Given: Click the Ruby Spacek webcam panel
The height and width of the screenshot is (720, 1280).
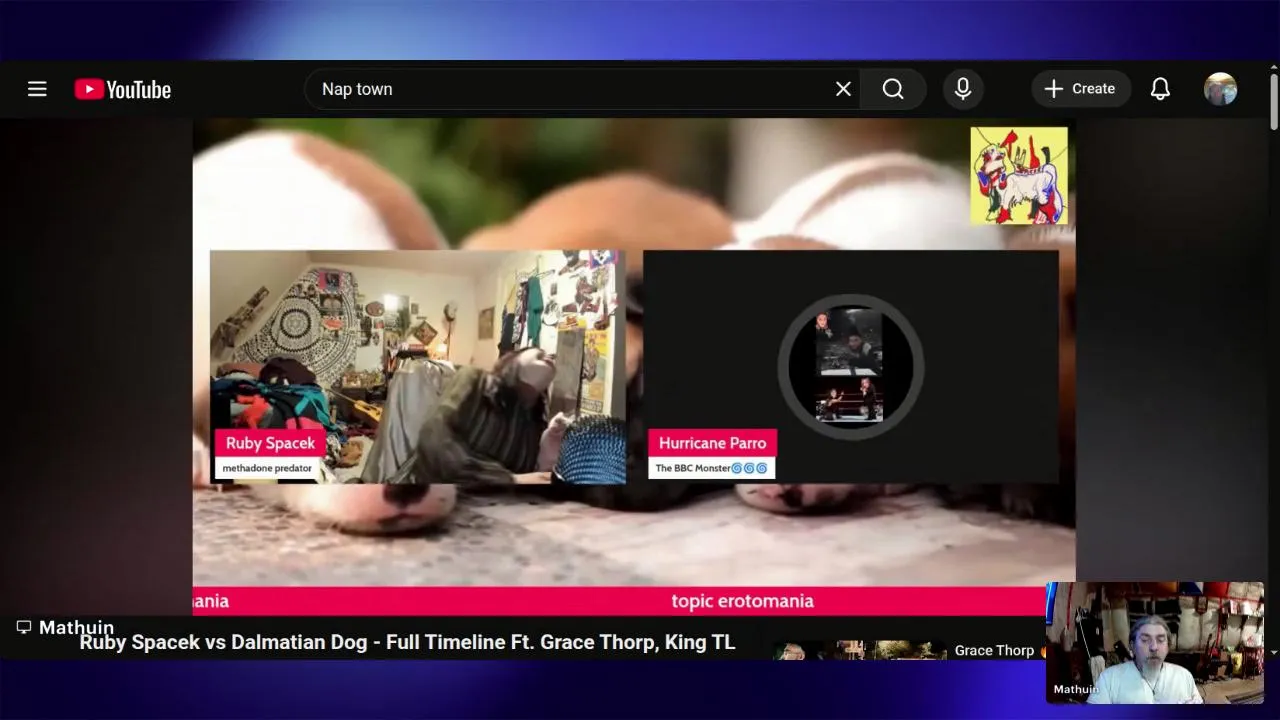Looking at the screenshot, I should coord(418,367).
